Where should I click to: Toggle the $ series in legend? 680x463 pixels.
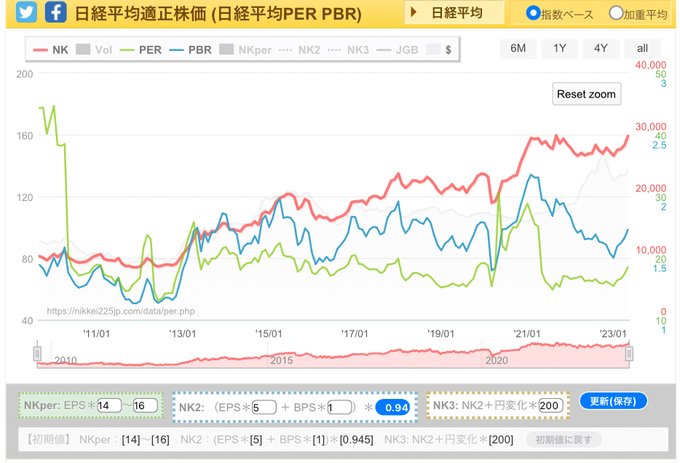pyautogui.click(x=439, y=50)
